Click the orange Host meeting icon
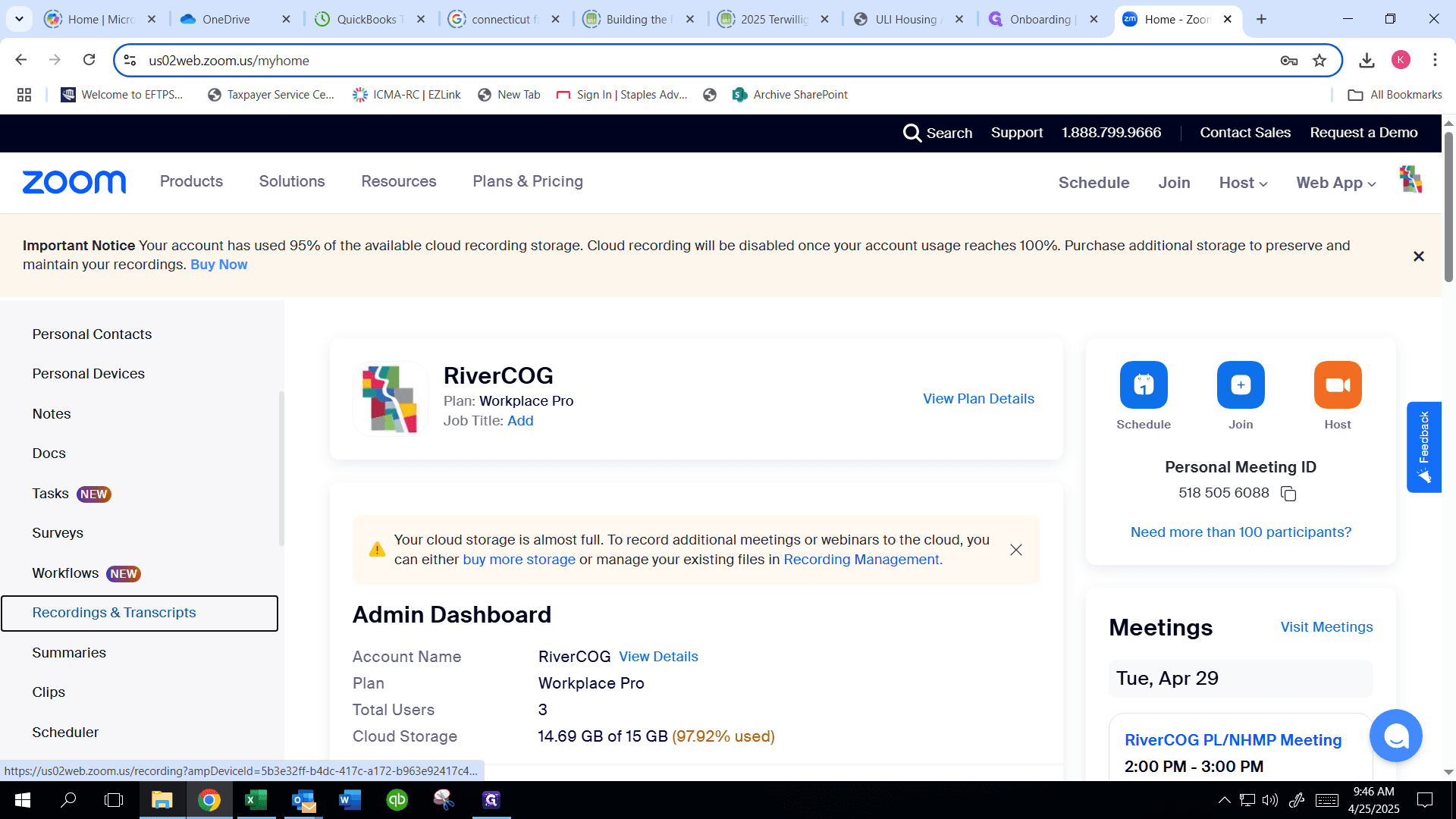1456x819 pixels. (1338, 385)
